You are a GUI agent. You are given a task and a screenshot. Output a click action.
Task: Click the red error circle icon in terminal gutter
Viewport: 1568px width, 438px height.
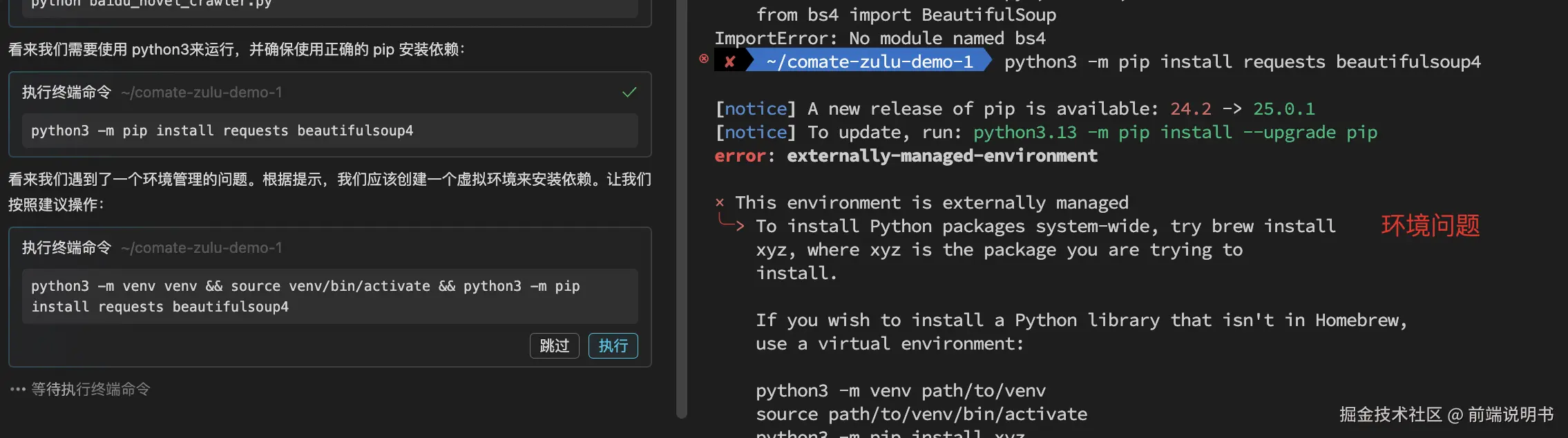[704, 59]
